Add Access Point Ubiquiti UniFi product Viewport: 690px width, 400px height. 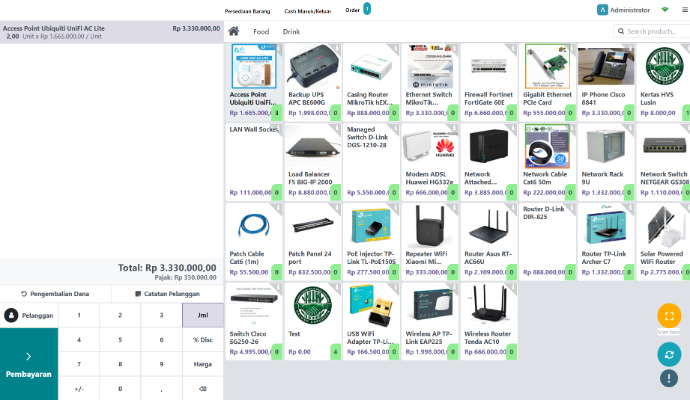pyautogui.click(x=254, y=81)
